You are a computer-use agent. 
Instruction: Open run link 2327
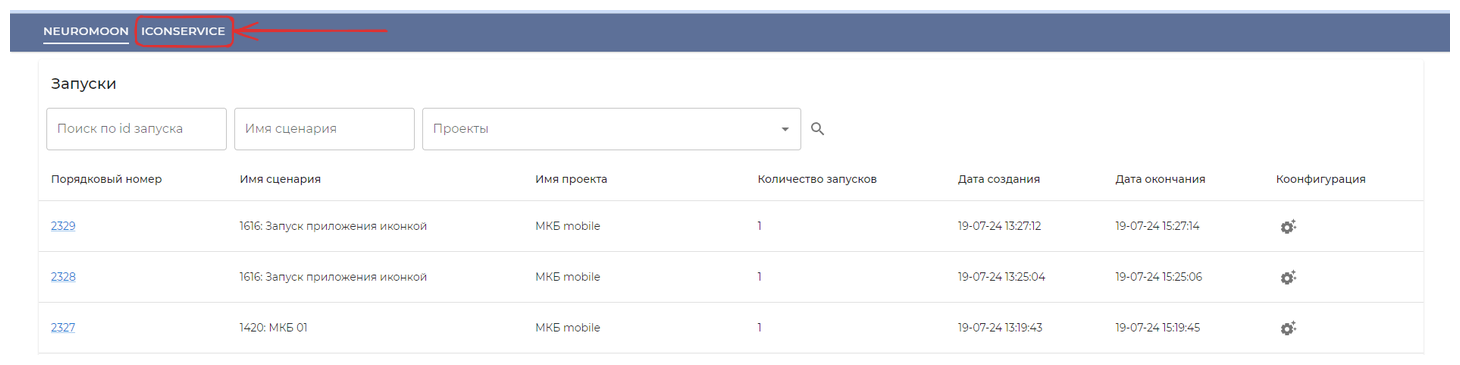tap(63, 327)
